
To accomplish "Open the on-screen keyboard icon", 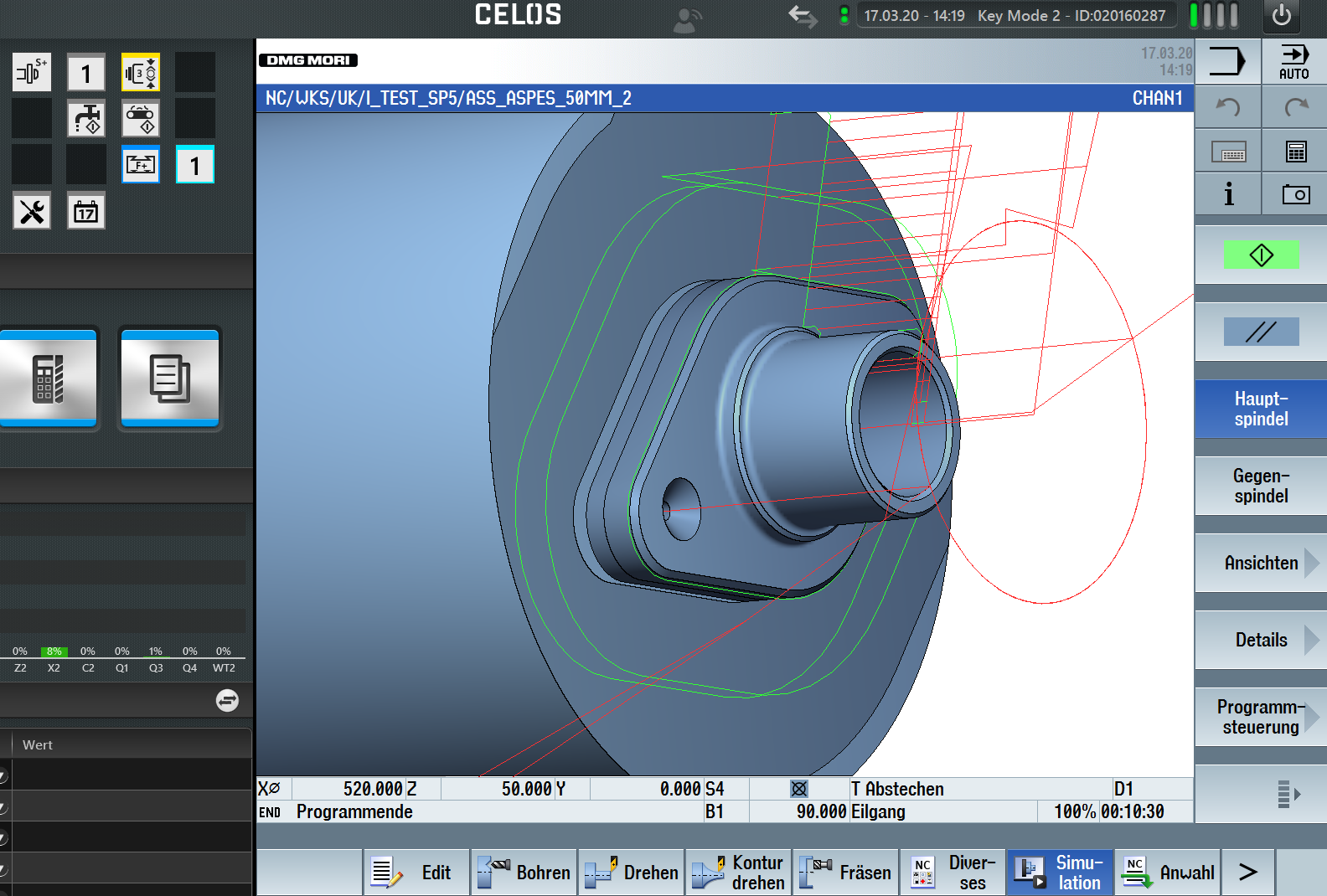I will [1228, 152].
